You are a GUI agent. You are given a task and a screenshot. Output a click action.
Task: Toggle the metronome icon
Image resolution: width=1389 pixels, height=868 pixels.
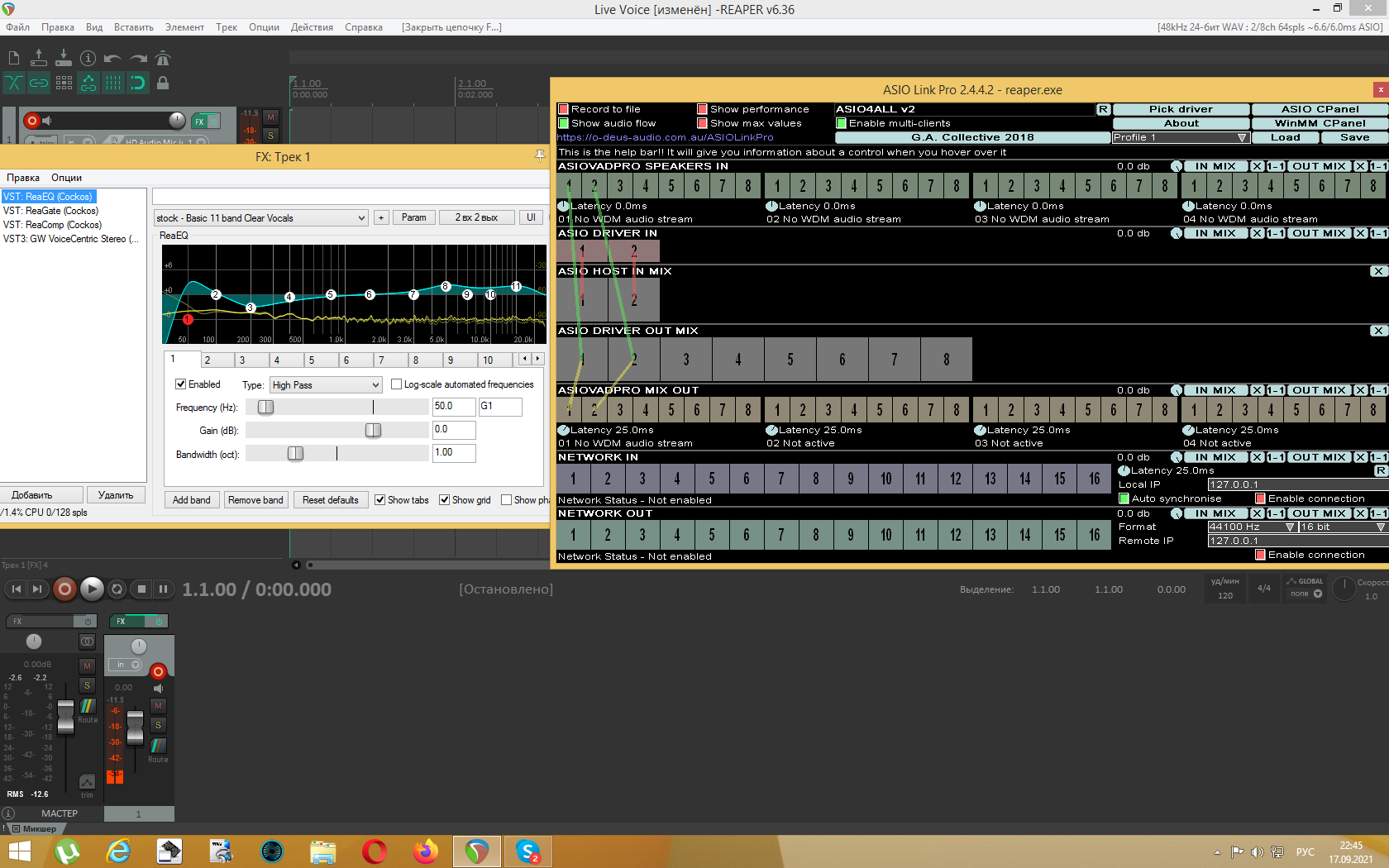tap(163, 58)
